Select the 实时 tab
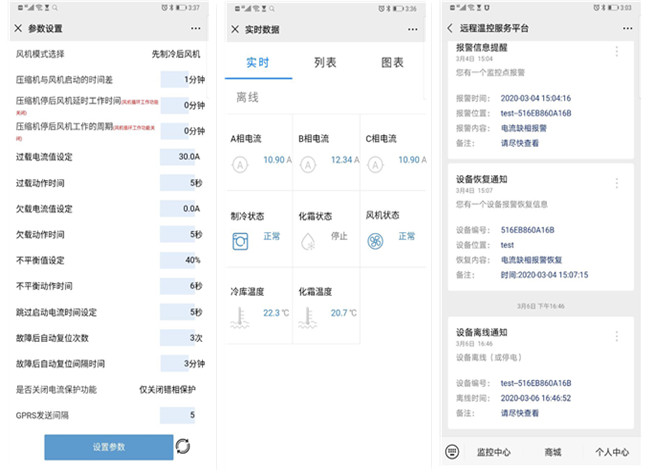Screen dimensions: 649x473 click(x=258, y=62)
